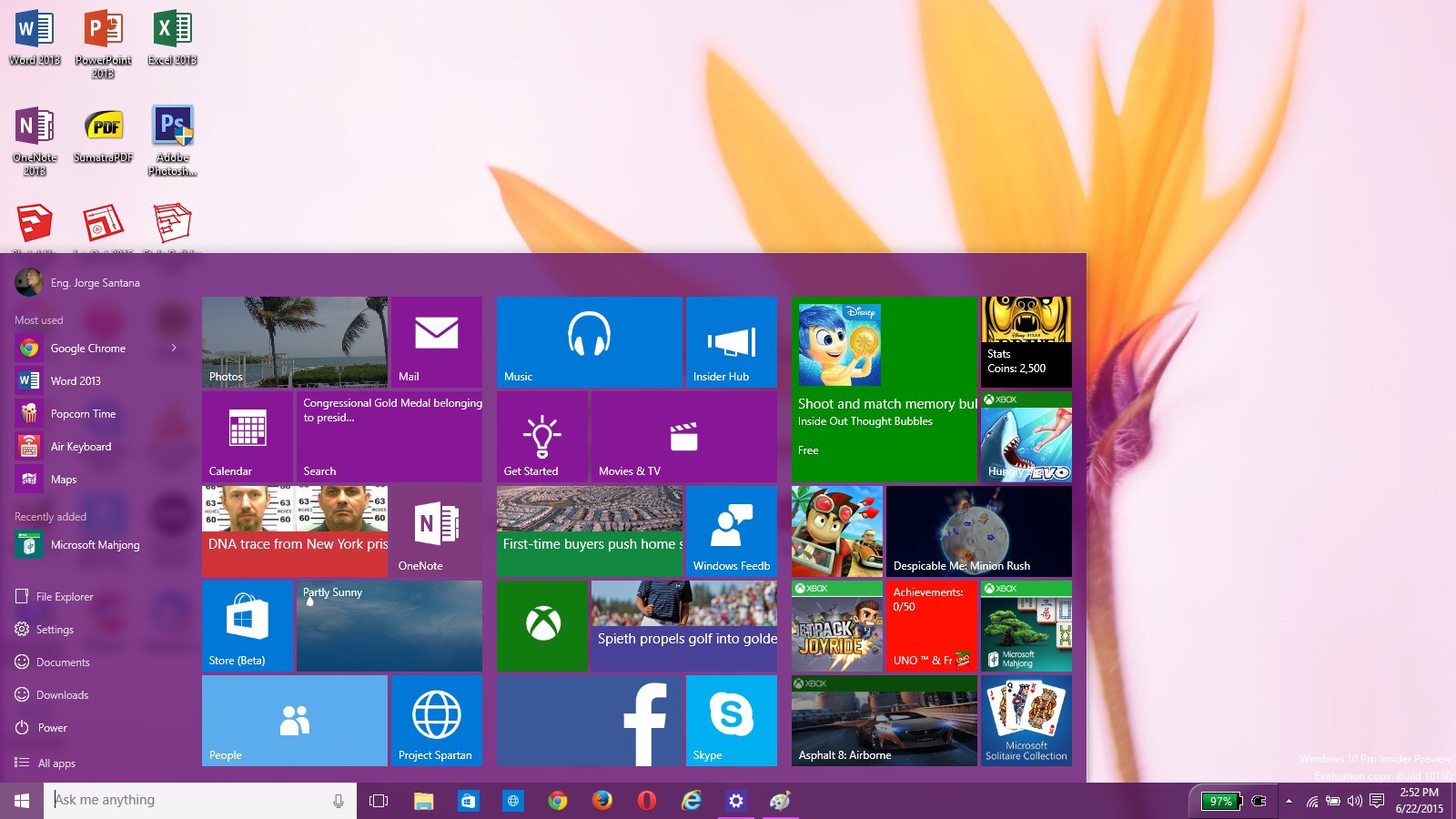Open the Temple Run Stats tile

(1026, 342)
